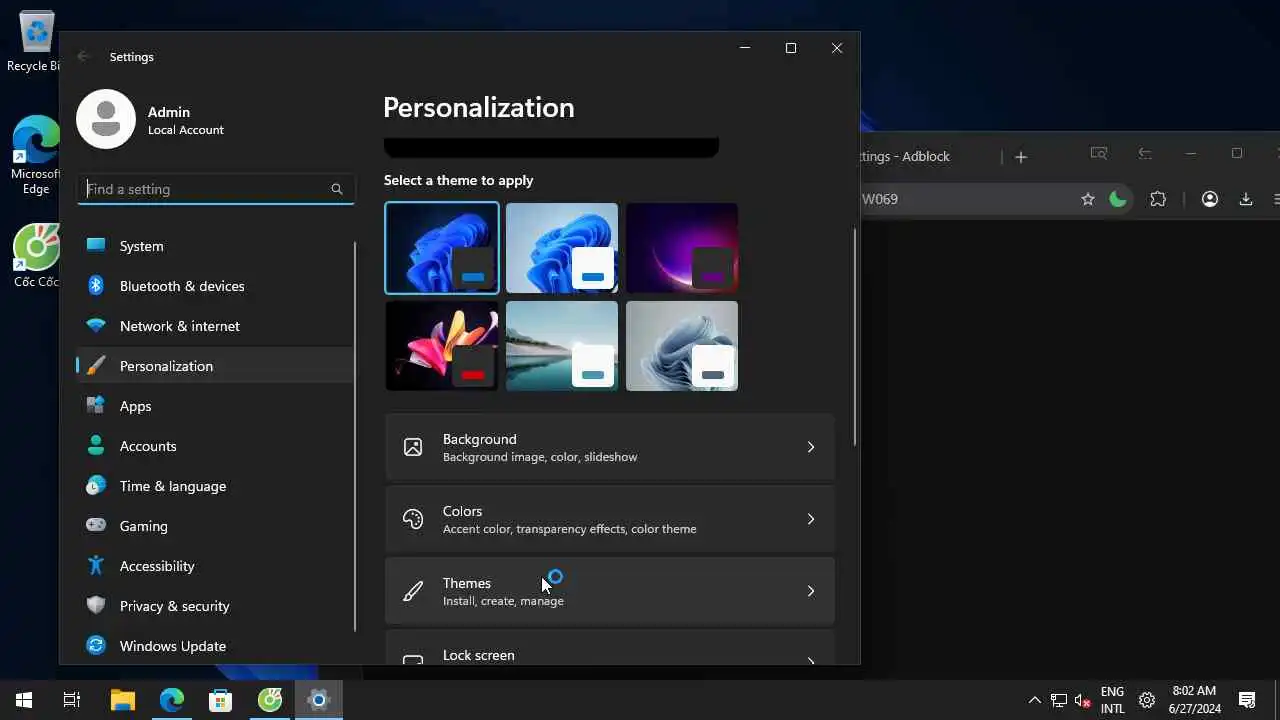
Task: Click Microsoft Edge desktop shortcut
Action: coord(34,155)
